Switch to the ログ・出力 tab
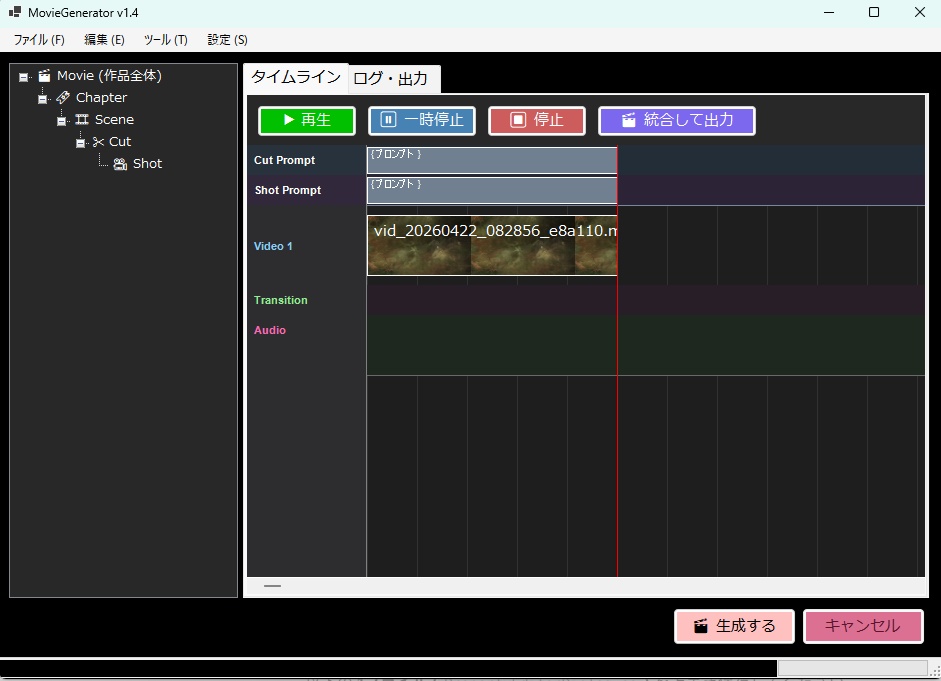The height and width of the screenshot is (681, 941). tap(393, 77)
